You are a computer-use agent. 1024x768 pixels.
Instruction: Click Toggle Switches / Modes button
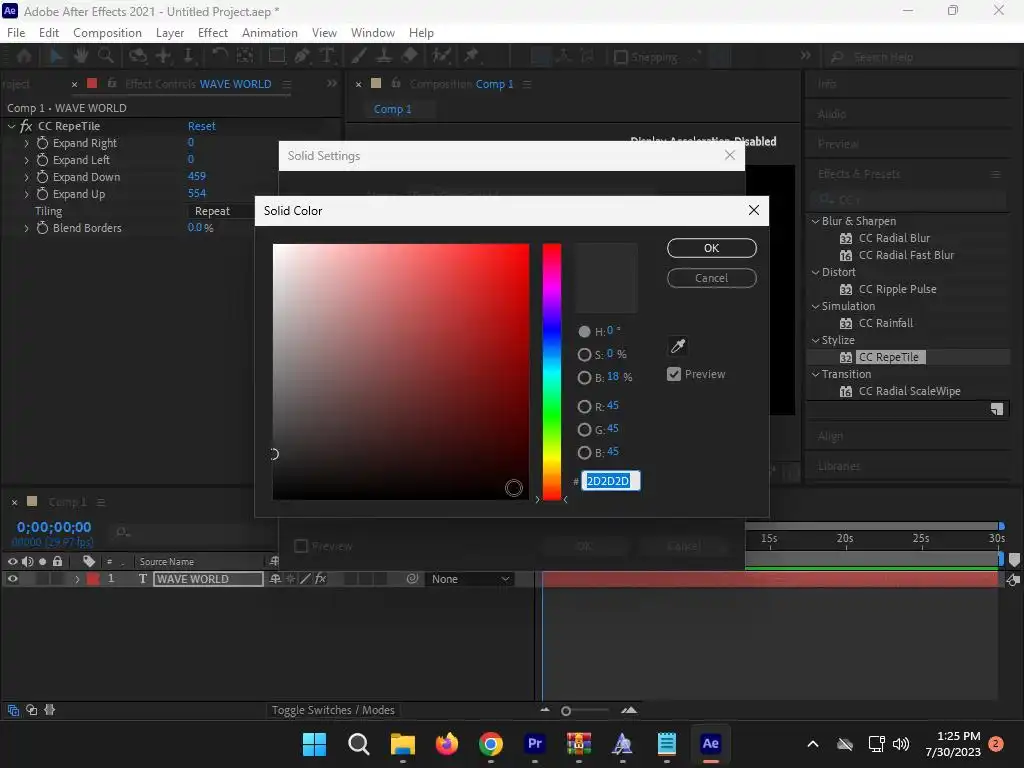click(x=333, y=710)
